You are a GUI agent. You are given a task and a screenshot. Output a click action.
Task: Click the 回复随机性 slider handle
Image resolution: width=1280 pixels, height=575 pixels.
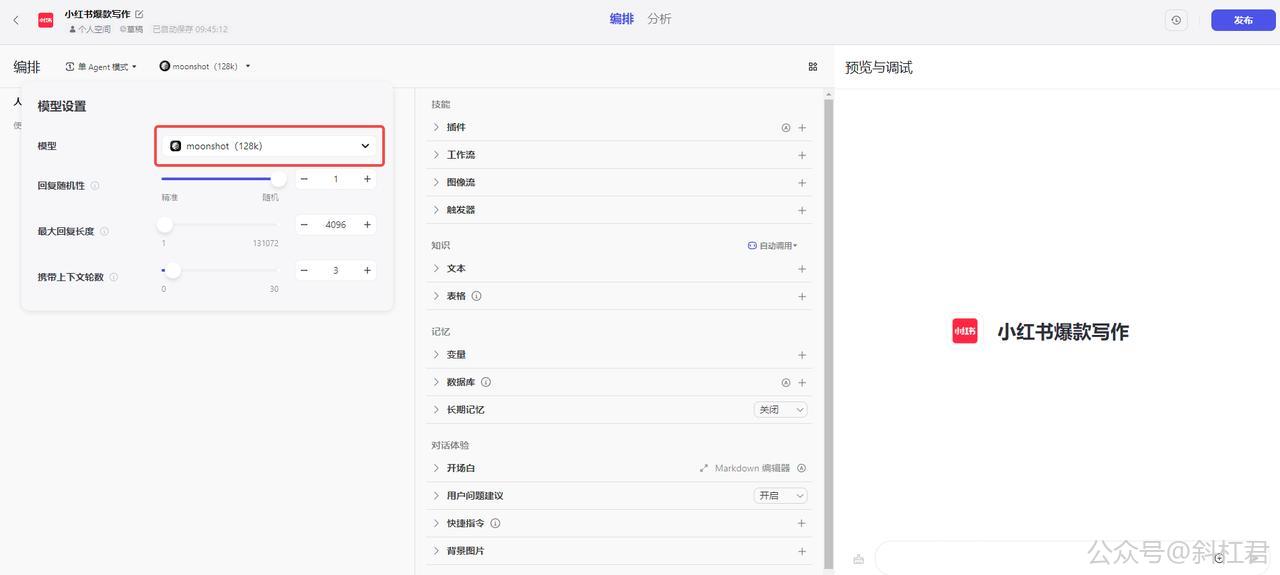pyautogui.click(x=278, y=179)
